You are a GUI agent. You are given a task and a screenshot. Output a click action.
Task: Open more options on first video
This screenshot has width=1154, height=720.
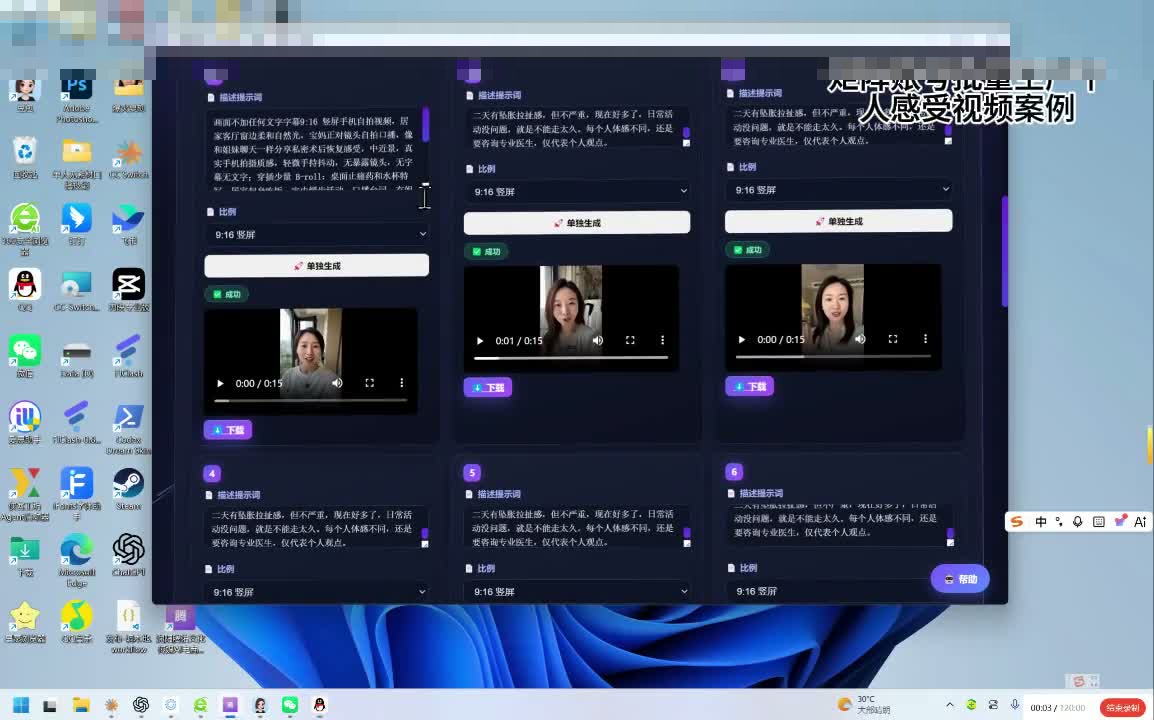[x=402, y=383]
